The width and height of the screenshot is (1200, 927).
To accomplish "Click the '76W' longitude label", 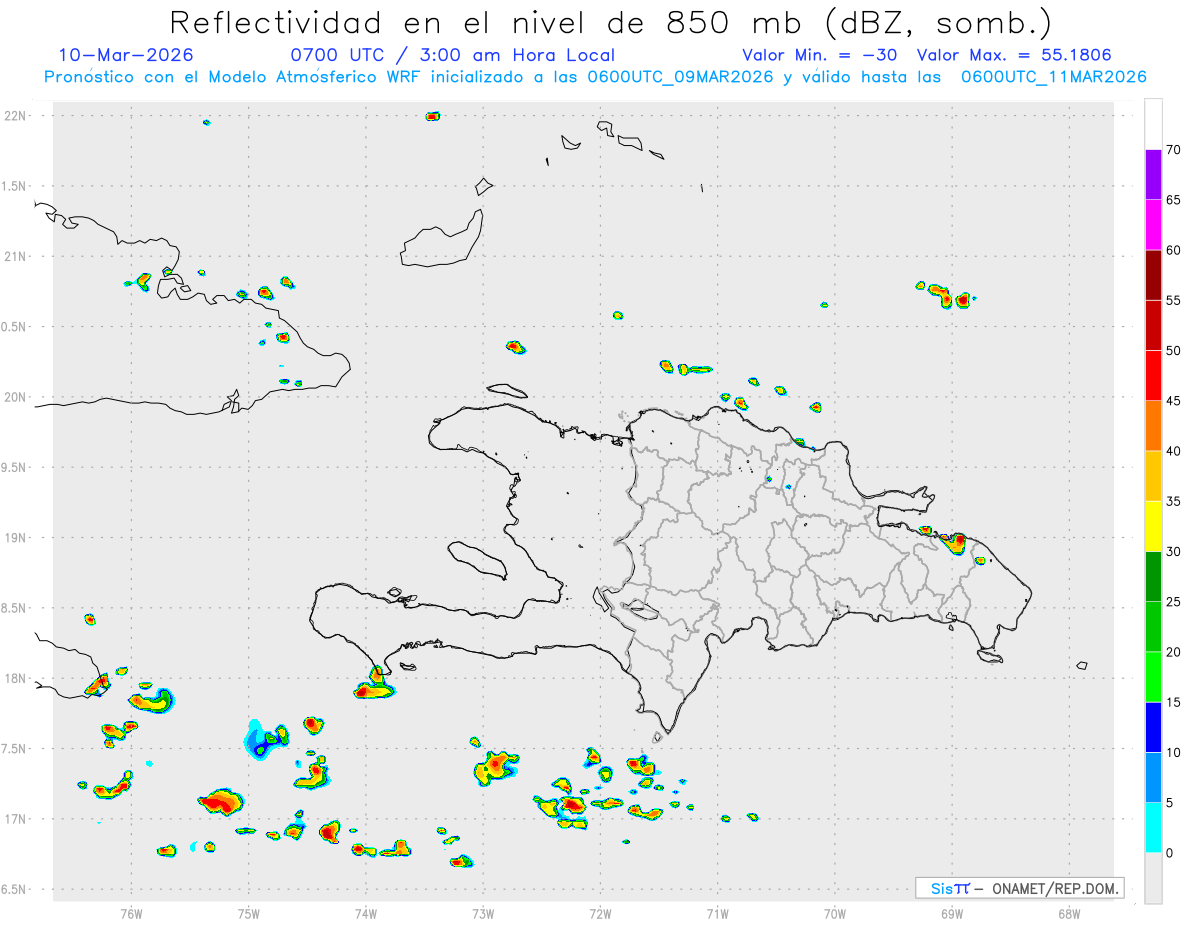I will [131, 913].
